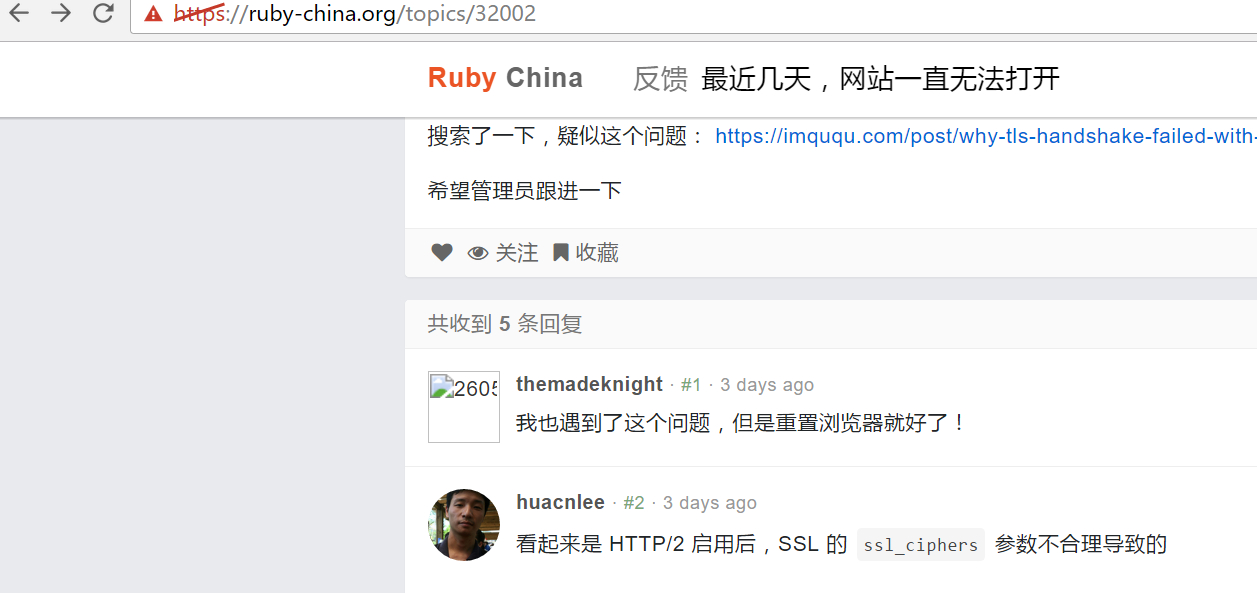Screen dimensions: 1257x593
Task: Like the topic with the heart icon
Action: click(x=441, y=253)
